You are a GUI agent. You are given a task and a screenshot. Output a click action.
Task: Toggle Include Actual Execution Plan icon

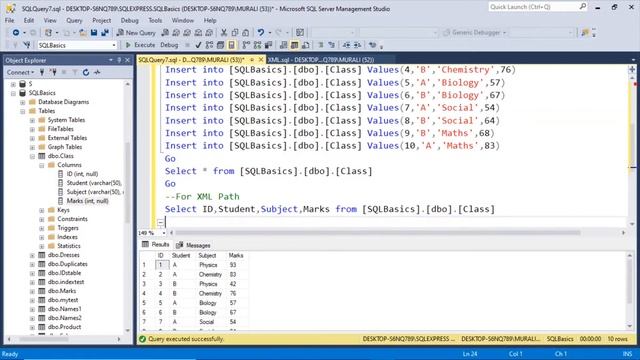click(246, 45)
